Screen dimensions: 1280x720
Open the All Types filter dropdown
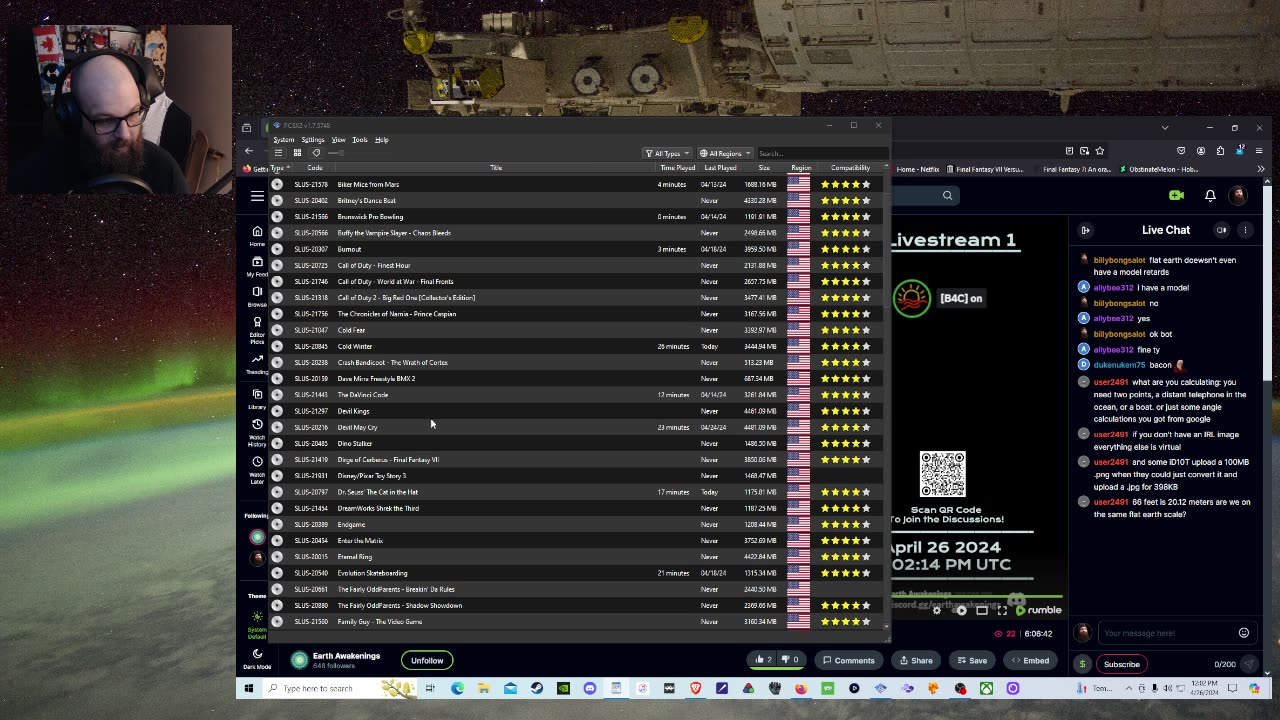click(x=666, y=153)
